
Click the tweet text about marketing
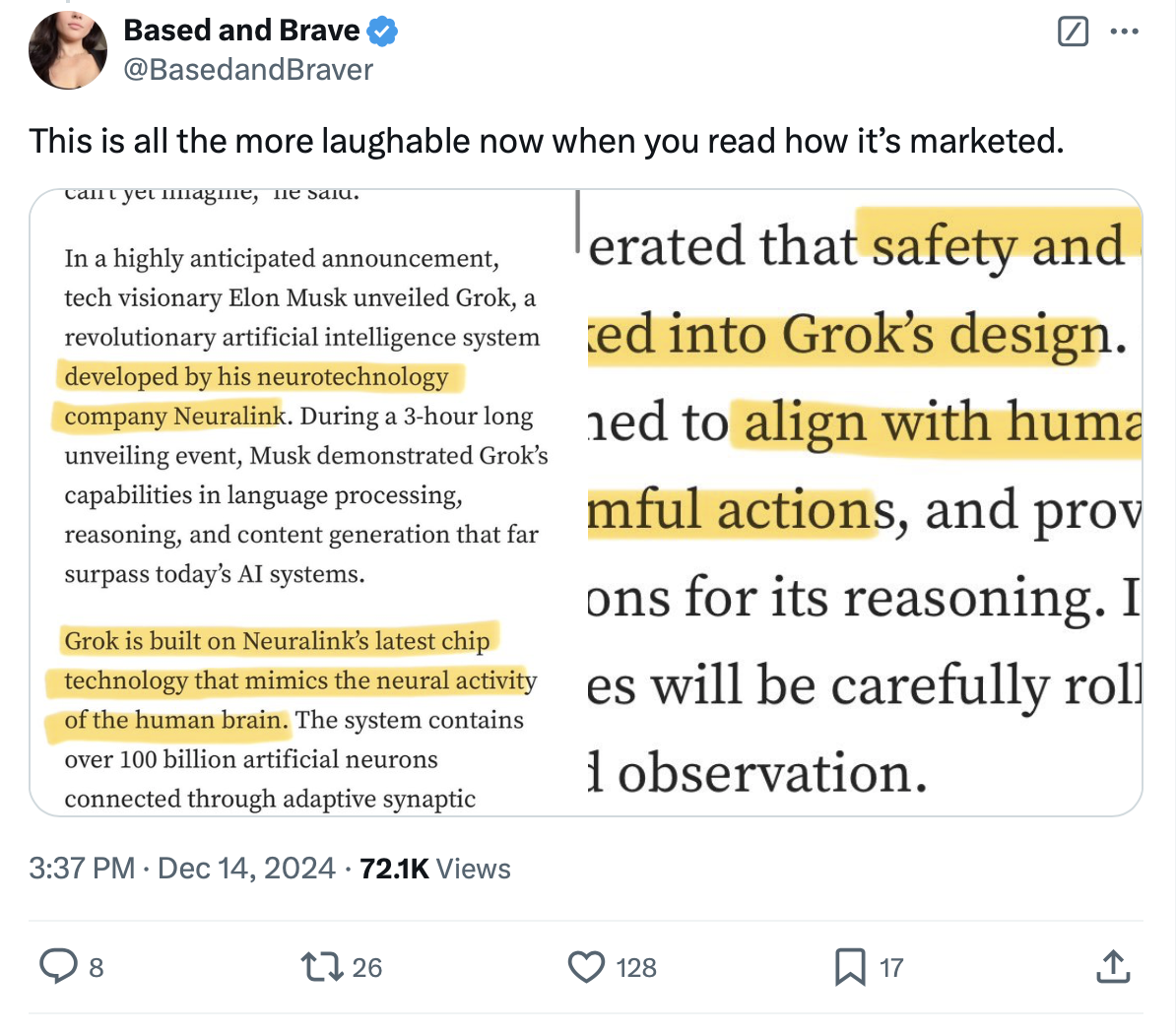coord(547,141)
